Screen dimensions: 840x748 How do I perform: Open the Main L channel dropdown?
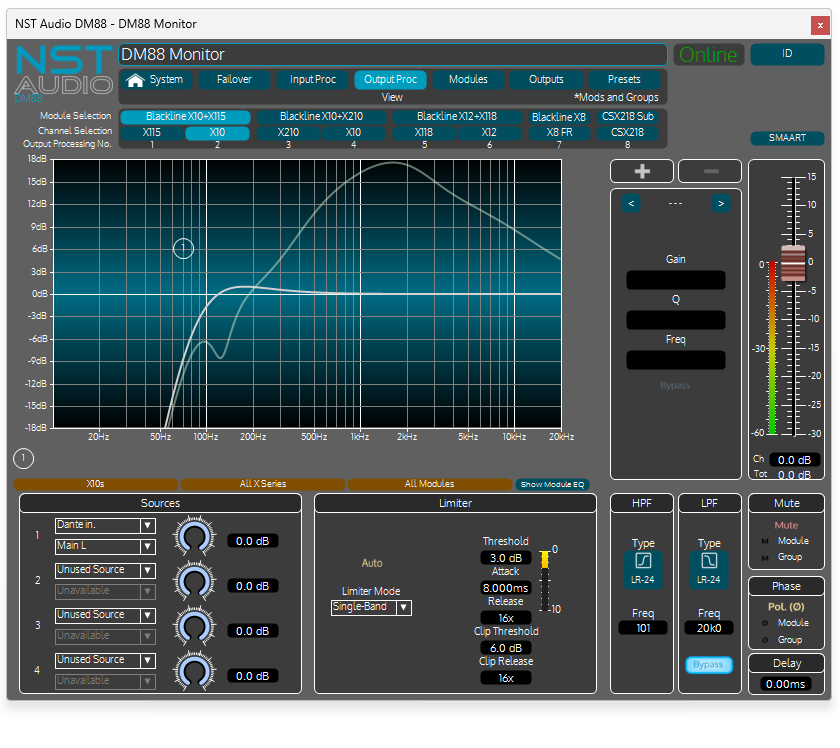pos(105,547)
